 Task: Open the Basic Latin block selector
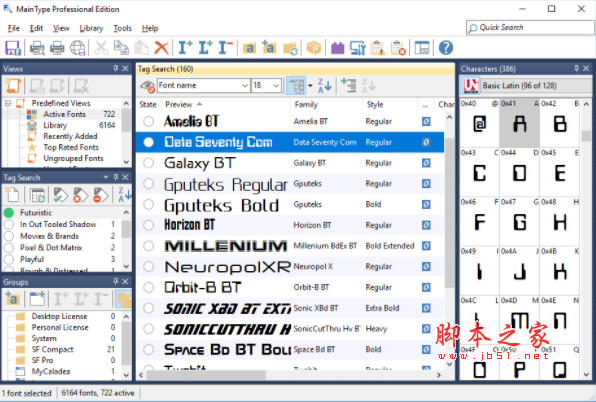536,85
